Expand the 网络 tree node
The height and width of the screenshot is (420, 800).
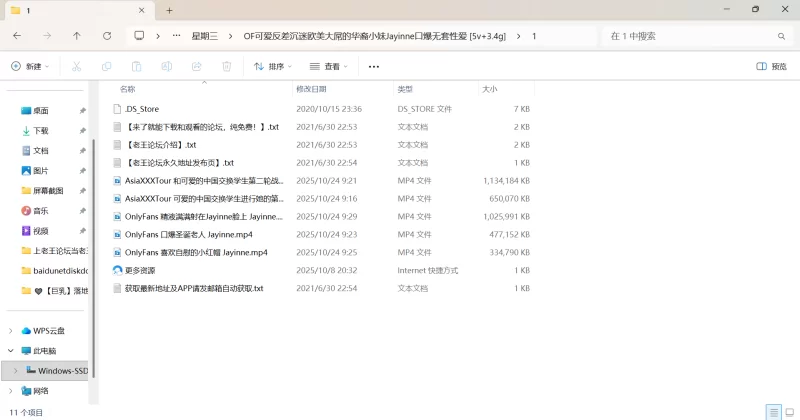pyautogui.click(x=11, y=391)
